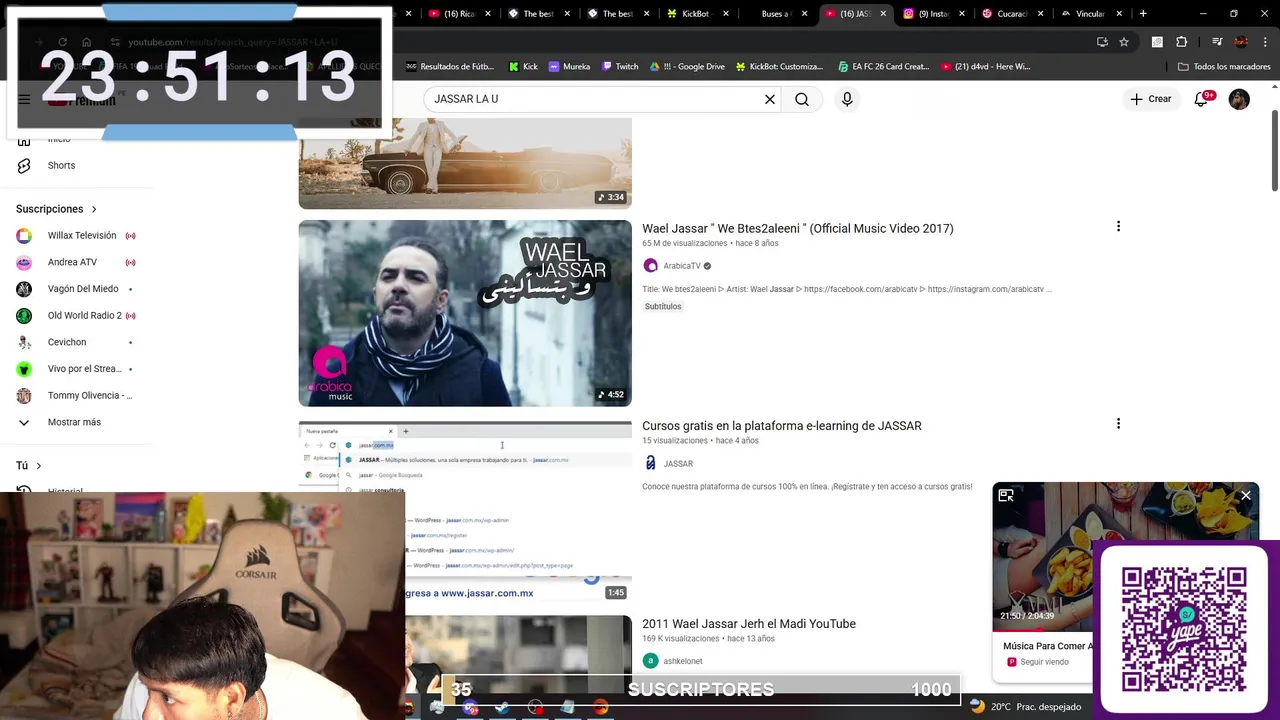Clear the search box with the X icon
This screenshot has width=1280, height=720.
click(x=770, y=99)
